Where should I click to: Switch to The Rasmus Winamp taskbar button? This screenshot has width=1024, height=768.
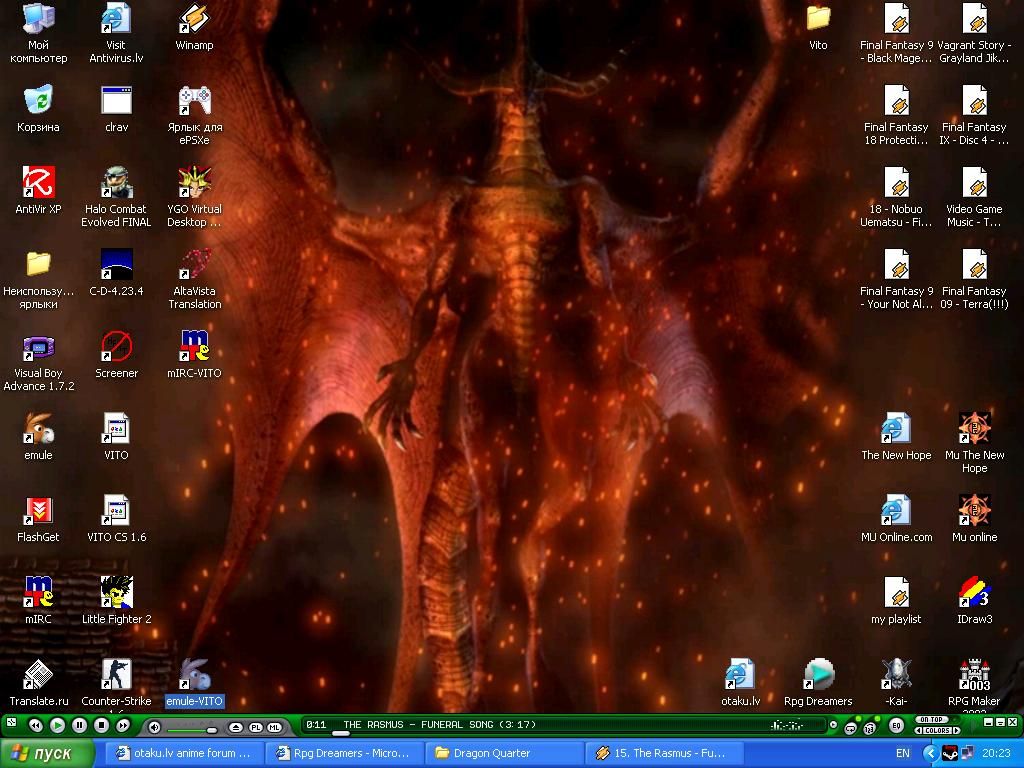click(x=665, y=753)
